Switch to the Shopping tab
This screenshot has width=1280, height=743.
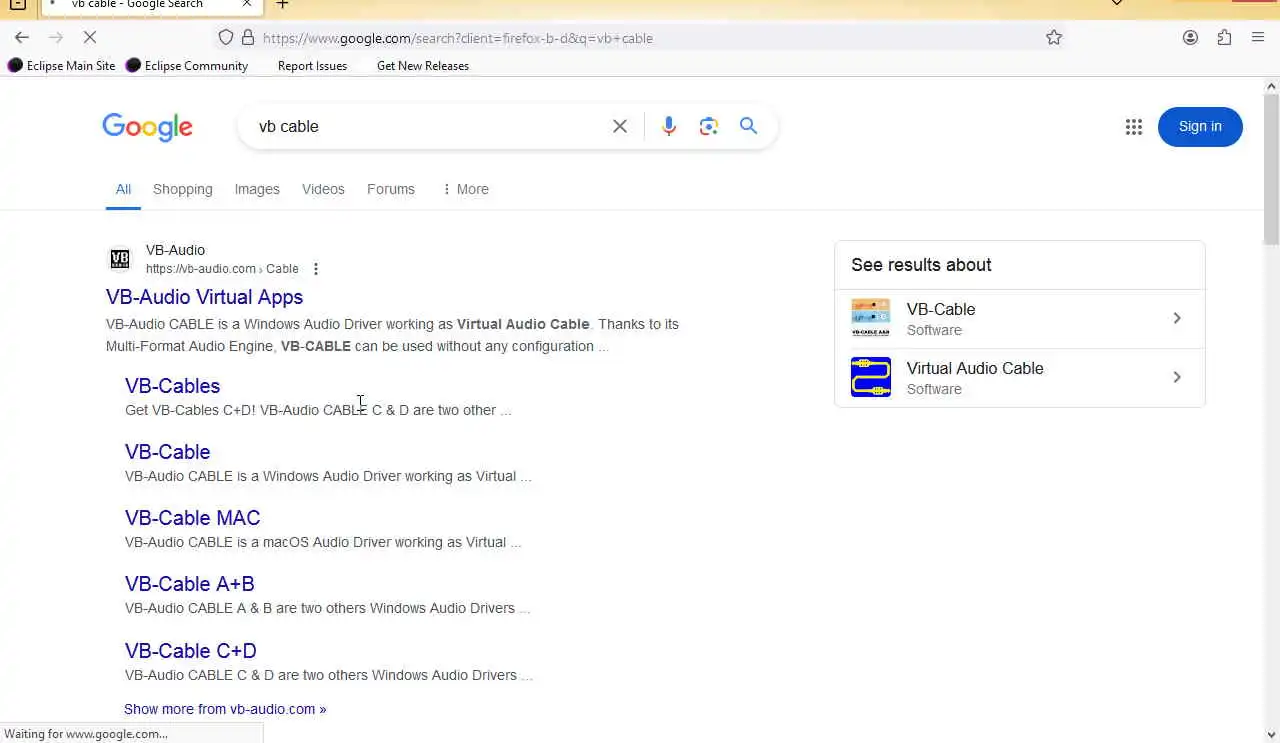(183, 189)
